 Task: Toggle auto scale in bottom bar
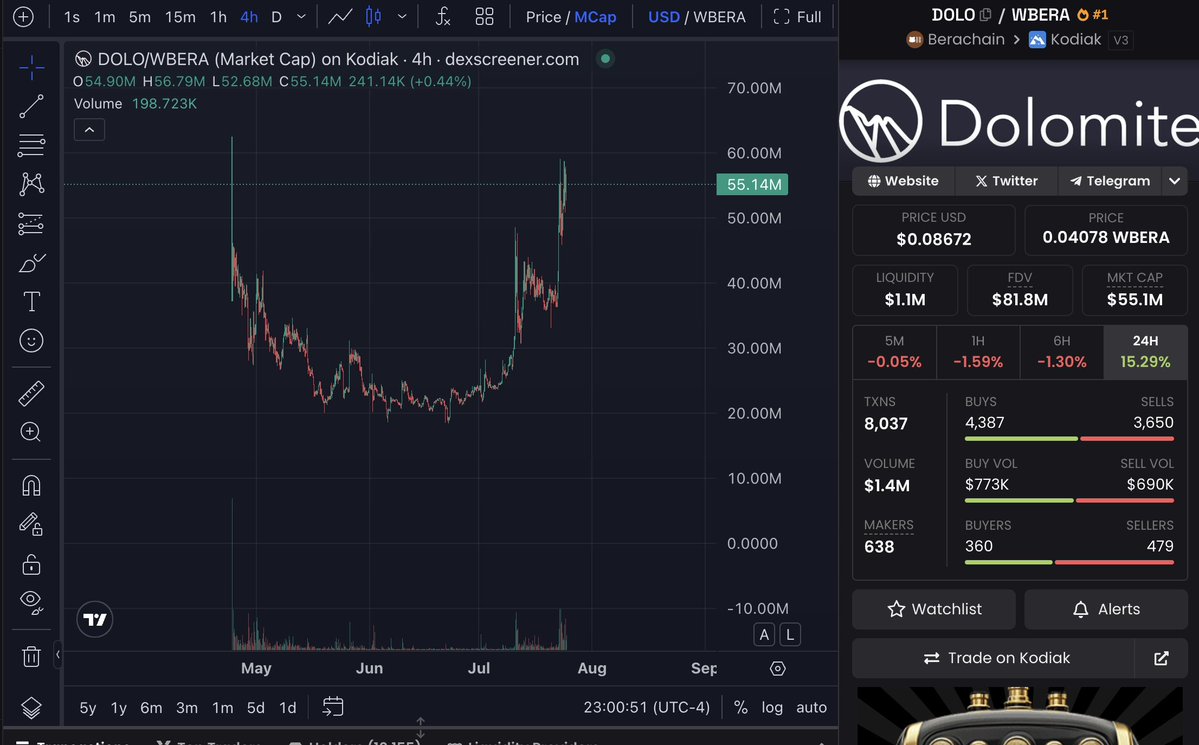click(811, 708)
